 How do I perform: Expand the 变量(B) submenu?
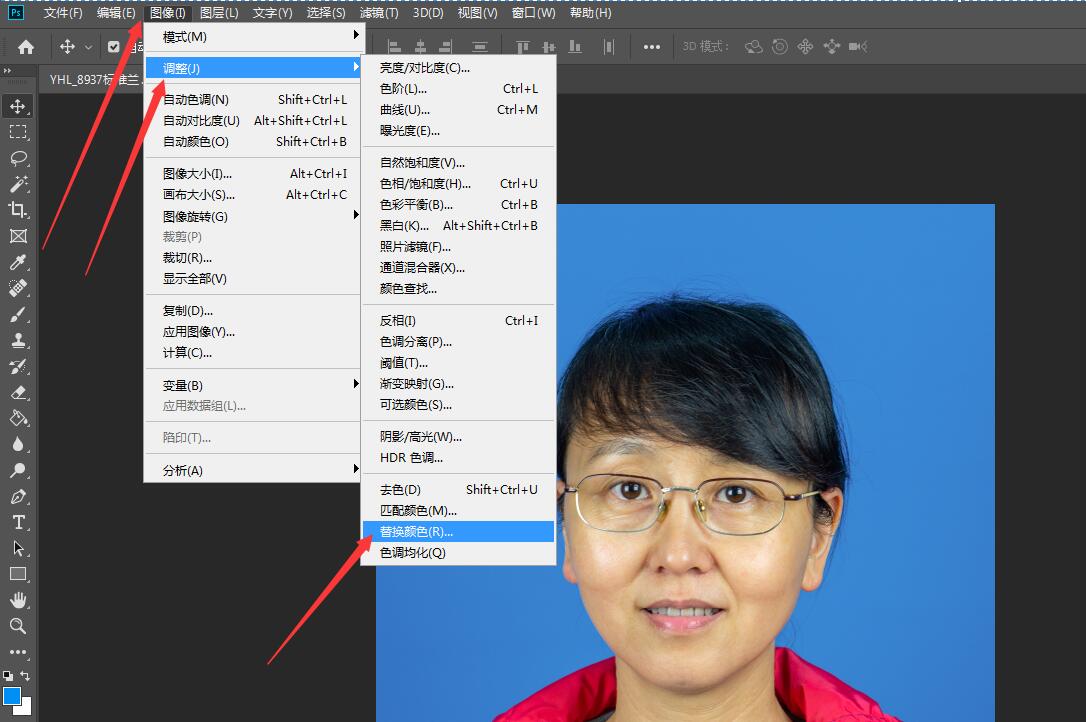[x=252, y=385]
